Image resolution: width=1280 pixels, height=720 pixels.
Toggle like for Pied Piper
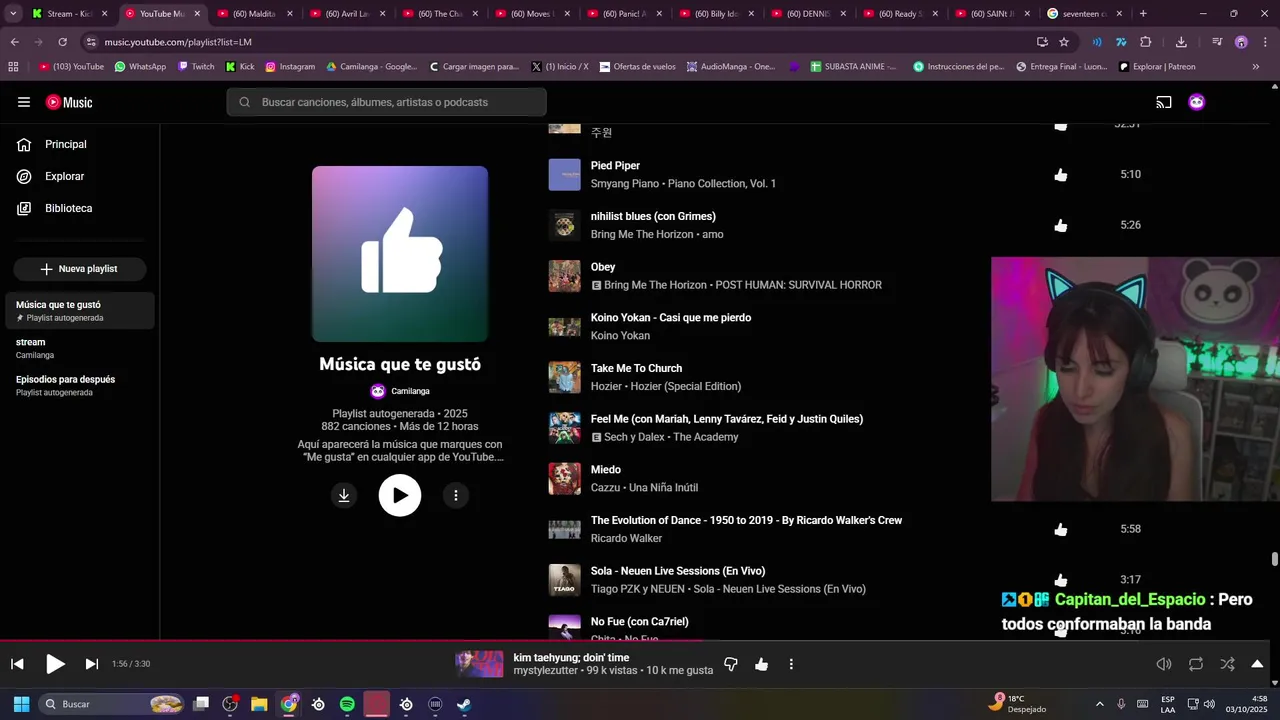point(1061,175)
